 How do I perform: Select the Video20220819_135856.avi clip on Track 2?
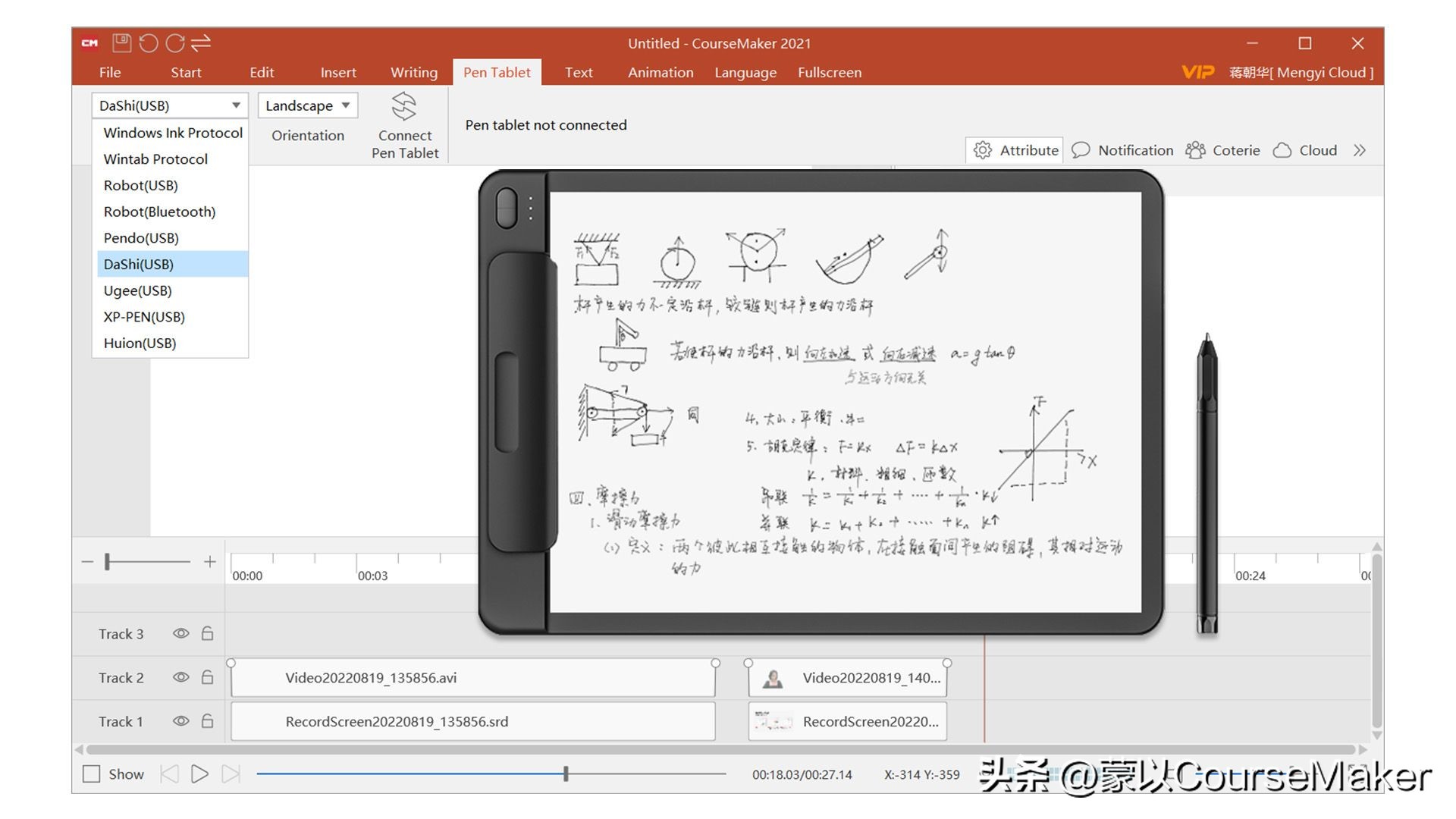coord(472,677)
